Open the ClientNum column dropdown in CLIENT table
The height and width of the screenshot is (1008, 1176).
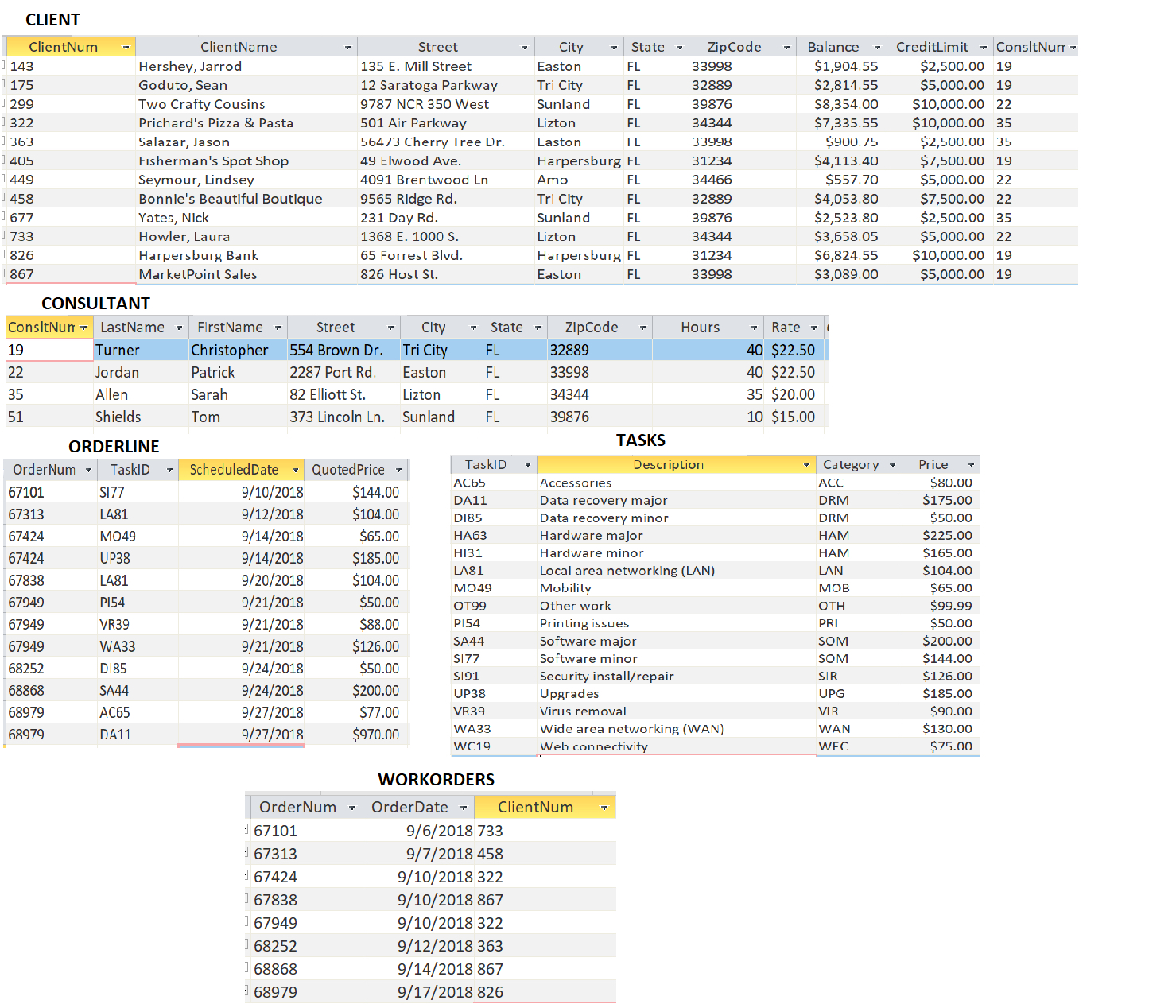[126, 48]
